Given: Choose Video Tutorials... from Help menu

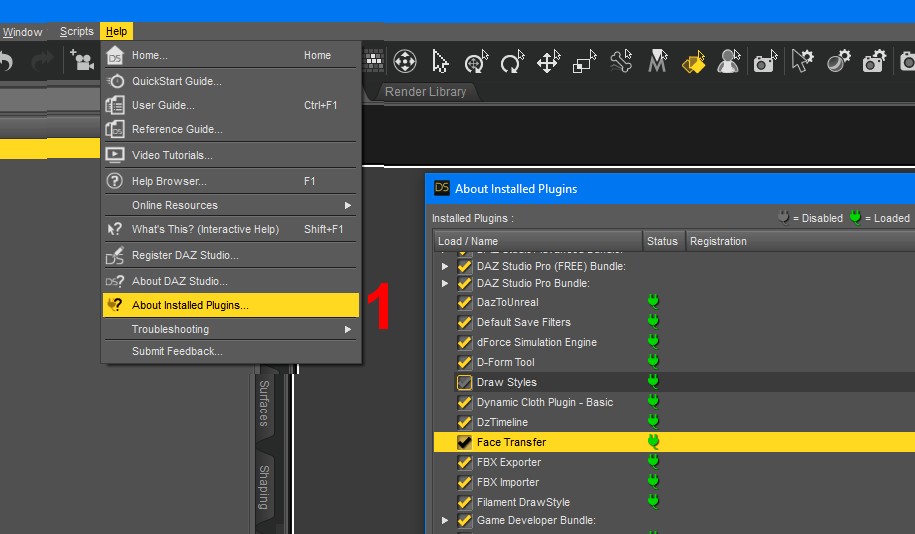Looking at the screenshot, I should 231,155.
